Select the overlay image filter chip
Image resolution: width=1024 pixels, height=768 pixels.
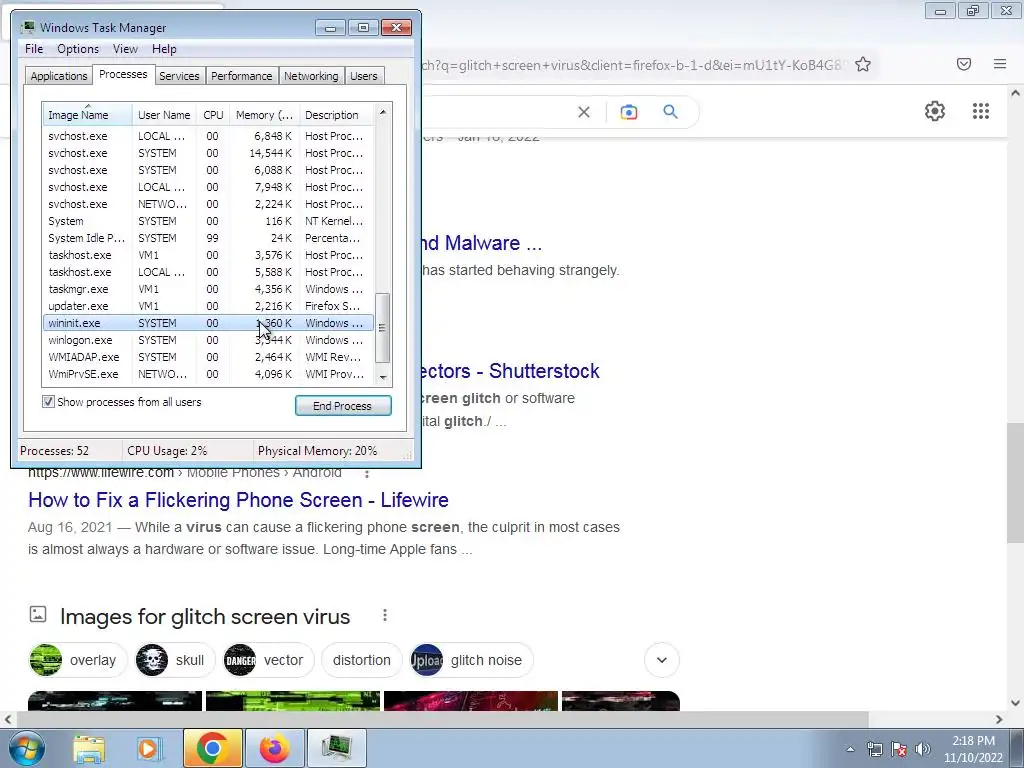[78, 660]
